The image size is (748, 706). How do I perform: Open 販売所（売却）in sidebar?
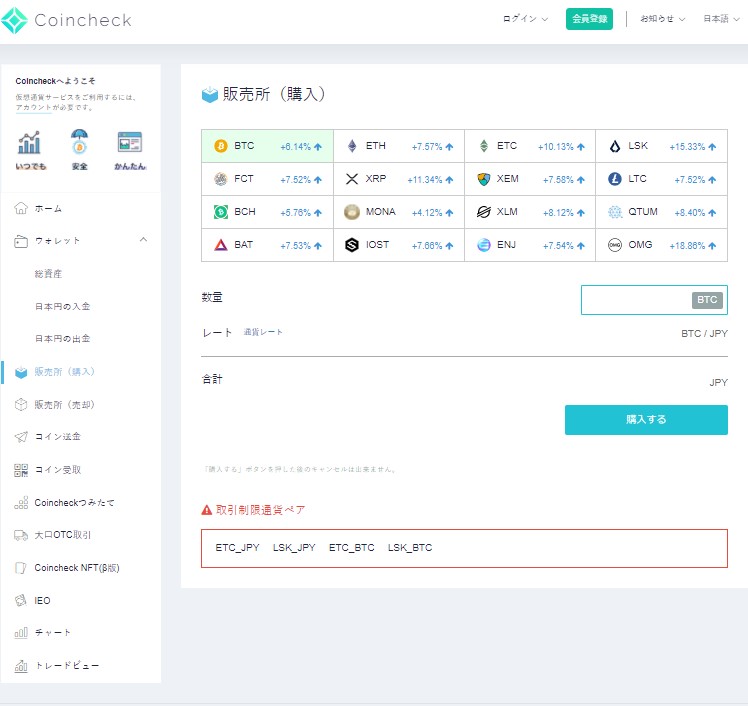pyautogui.click(x=65, y=405)
